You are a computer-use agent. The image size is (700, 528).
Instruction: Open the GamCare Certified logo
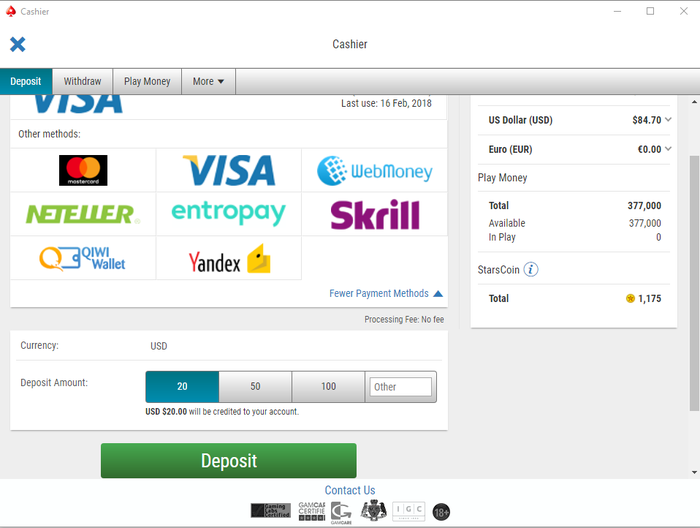(312, 511)
